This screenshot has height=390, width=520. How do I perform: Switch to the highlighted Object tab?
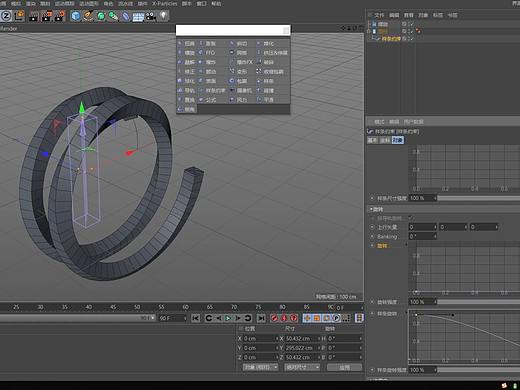[398, 140]
